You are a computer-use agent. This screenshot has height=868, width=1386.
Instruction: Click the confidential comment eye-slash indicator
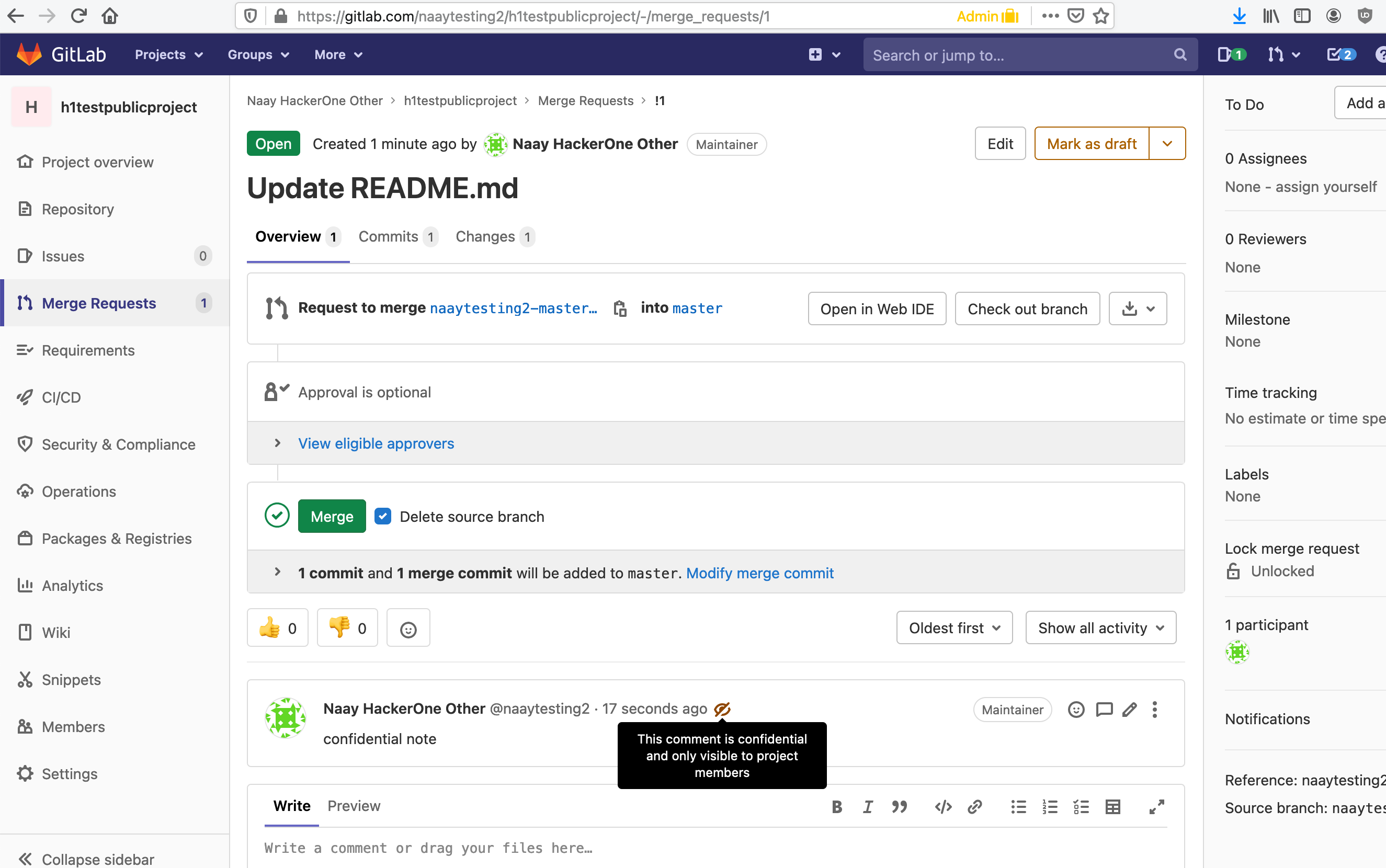722,710
